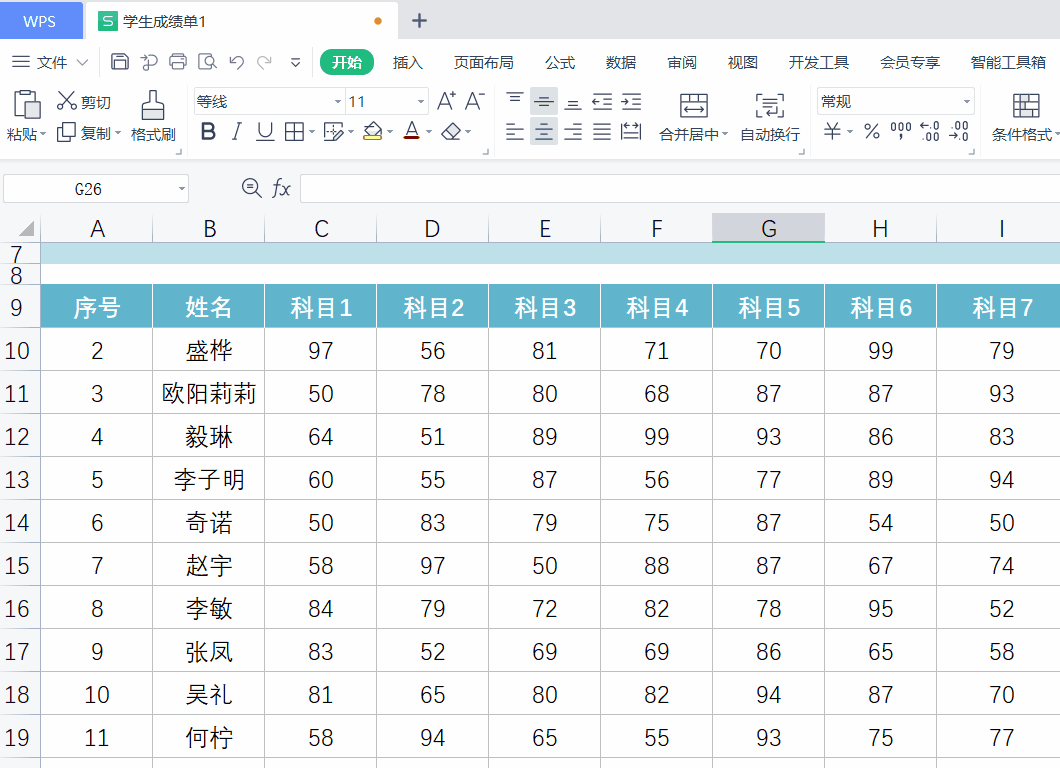Viewport: 1060px width, 768px height.
Task: Open the font name dropdown
Action: 336,101
